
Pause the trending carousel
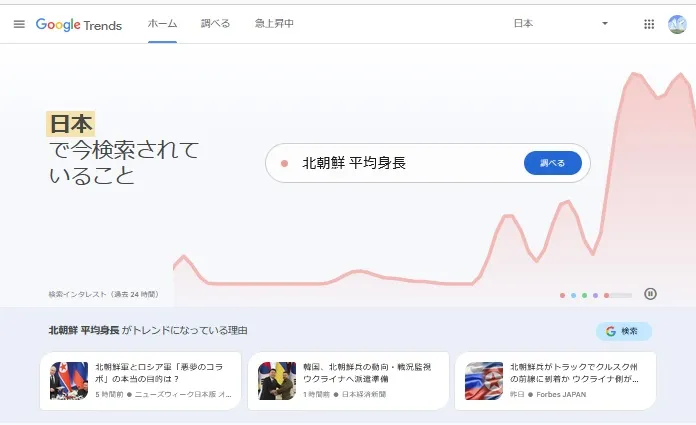click(650, 294)
